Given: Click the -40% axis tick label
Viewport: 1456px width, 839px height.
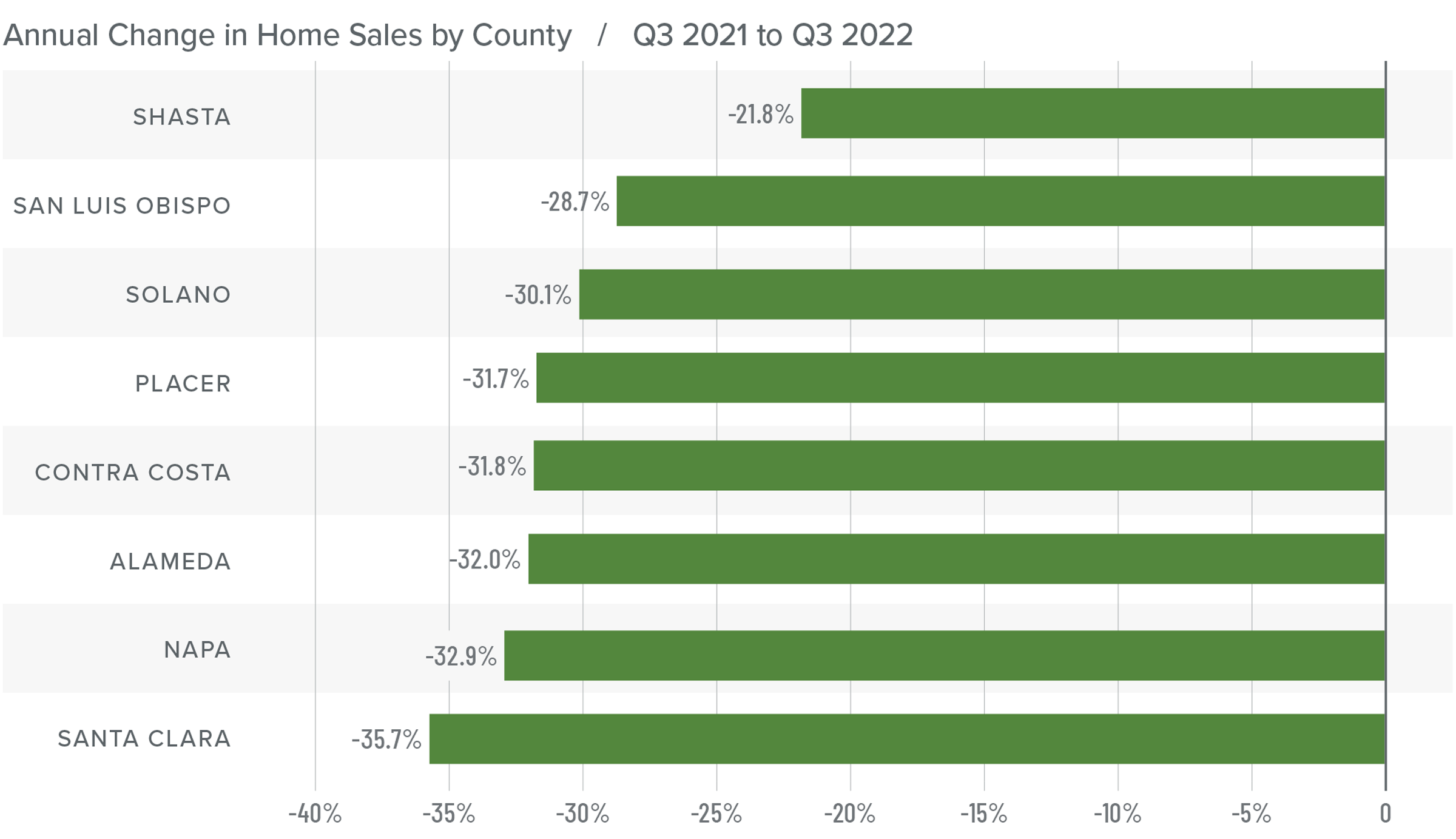Looking at the screenshot, I should tap(315, 814).
